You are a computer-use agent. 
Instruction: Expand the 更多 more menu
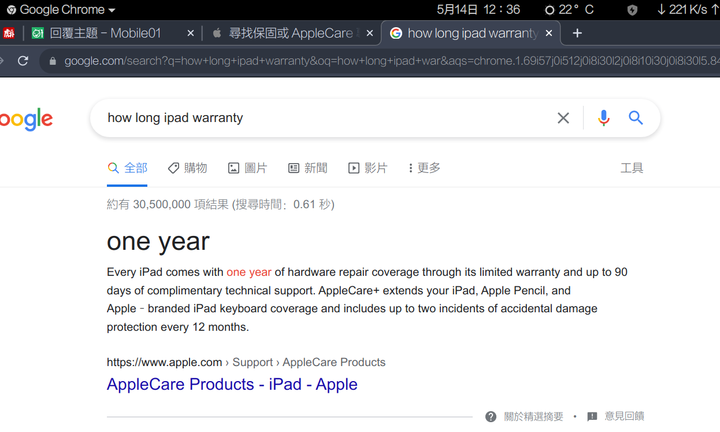425,168
